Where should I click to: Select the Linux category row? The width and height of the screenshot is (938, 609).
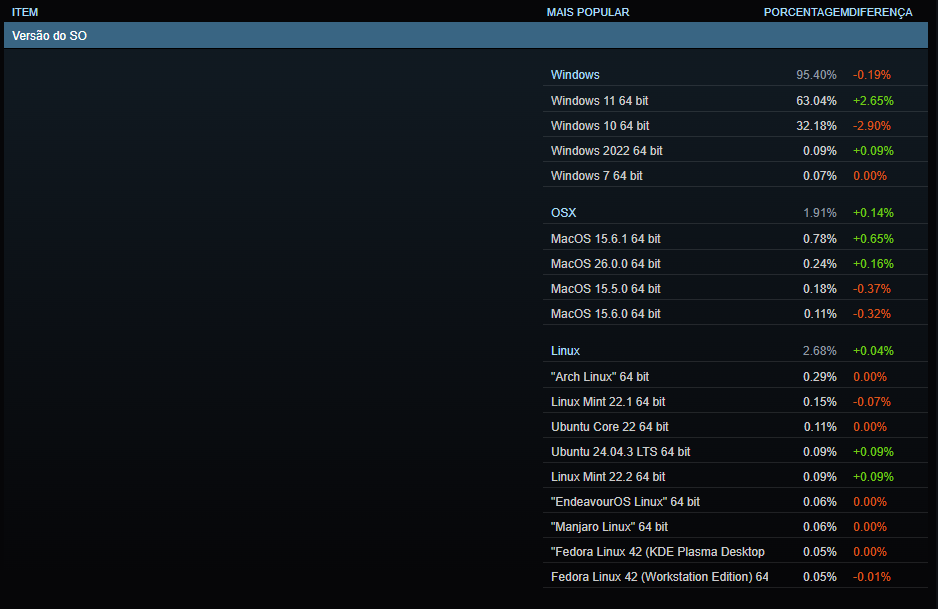(x=565, y=351)
